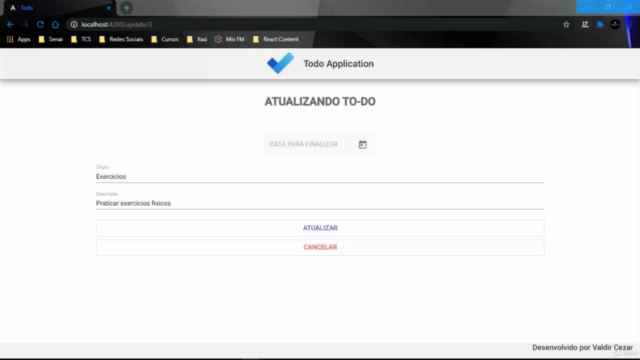Open the media control icon in toolbar

(585, 24)
